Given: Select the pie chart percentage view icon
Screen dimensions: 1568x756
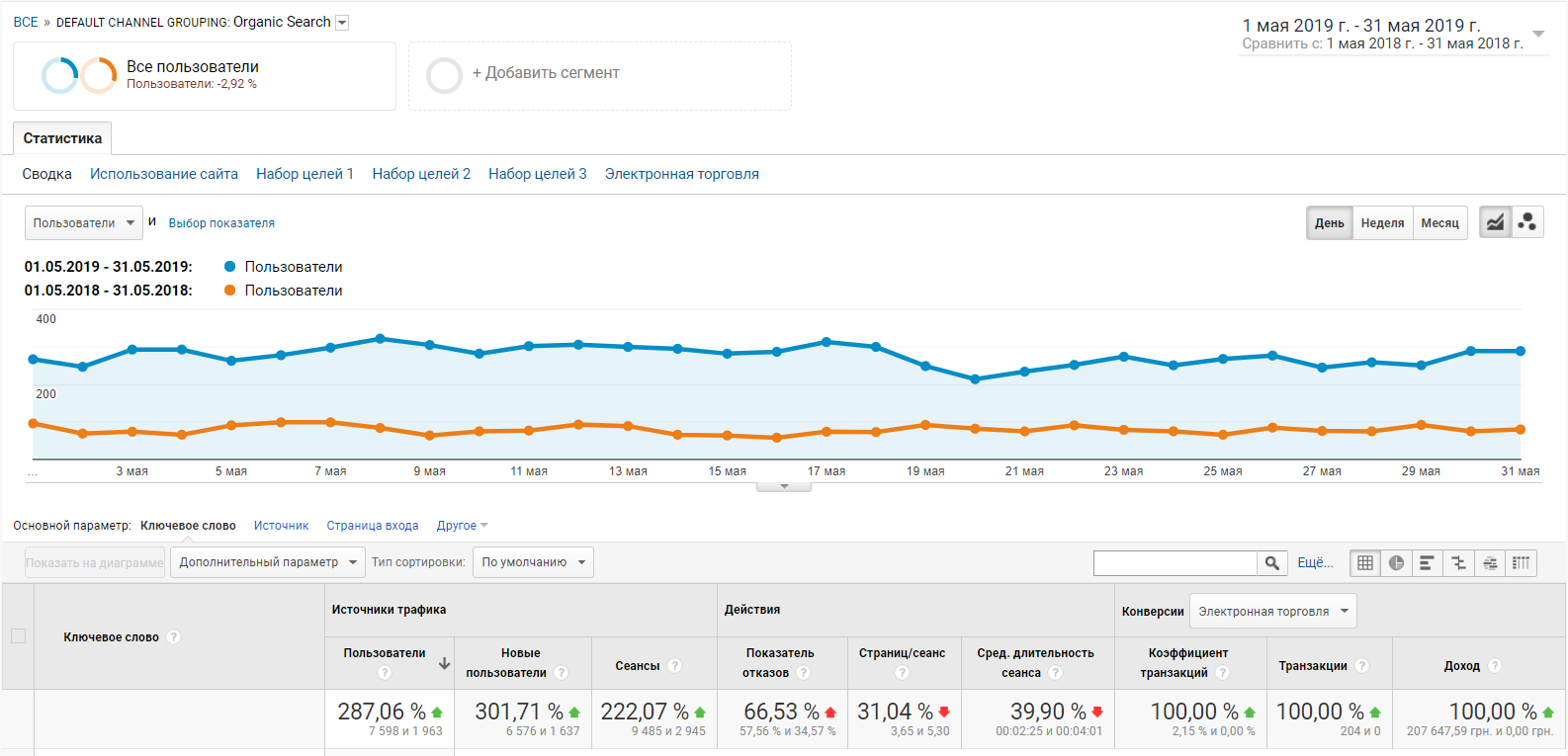Looking at the screenshot, I should click(x=1396, y=563).
